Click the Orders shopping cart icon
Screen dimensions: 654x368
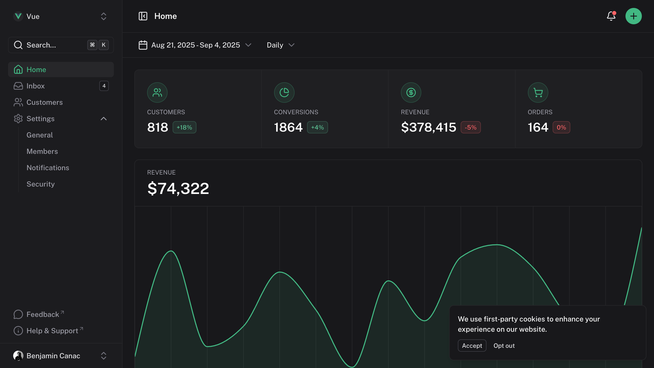point(538,92)
